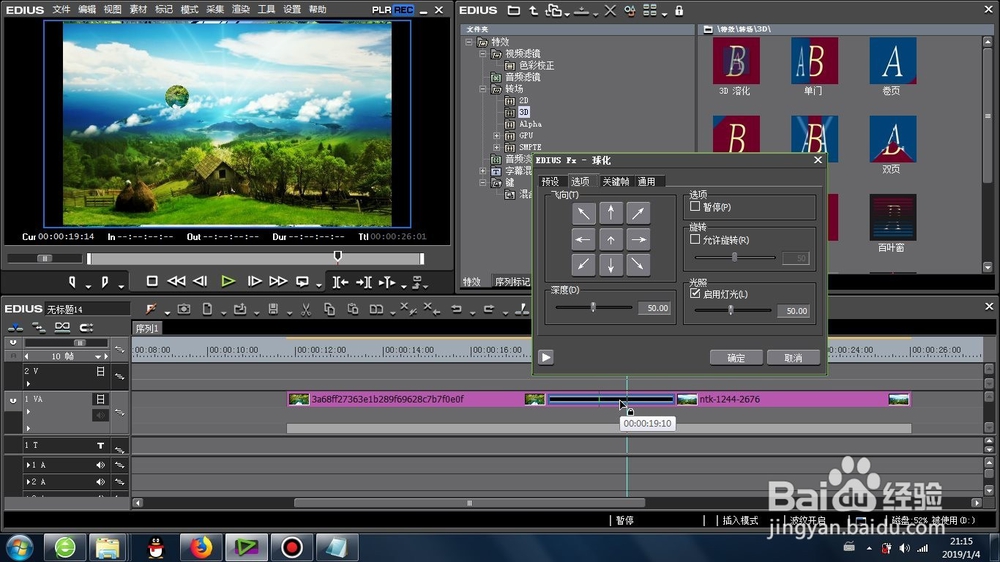Viewport: 1000px width, 562px height.
Task: Click the lock icon in effects panel toolbar
Action: [x=679, y=10]
